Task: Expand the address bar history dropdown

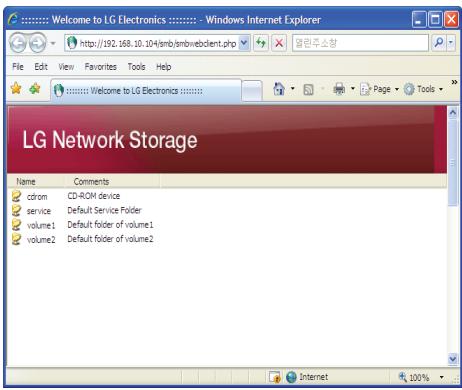Action: coord(244,43)
